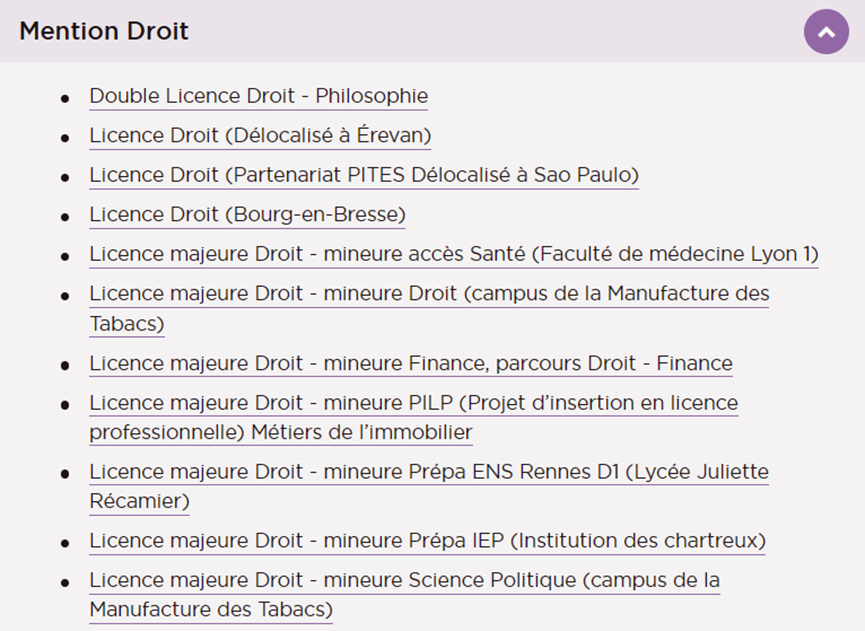The image size is (865, 631).
Task: Select majeure Droit mineure Droit link
Action: click(429, 308)
